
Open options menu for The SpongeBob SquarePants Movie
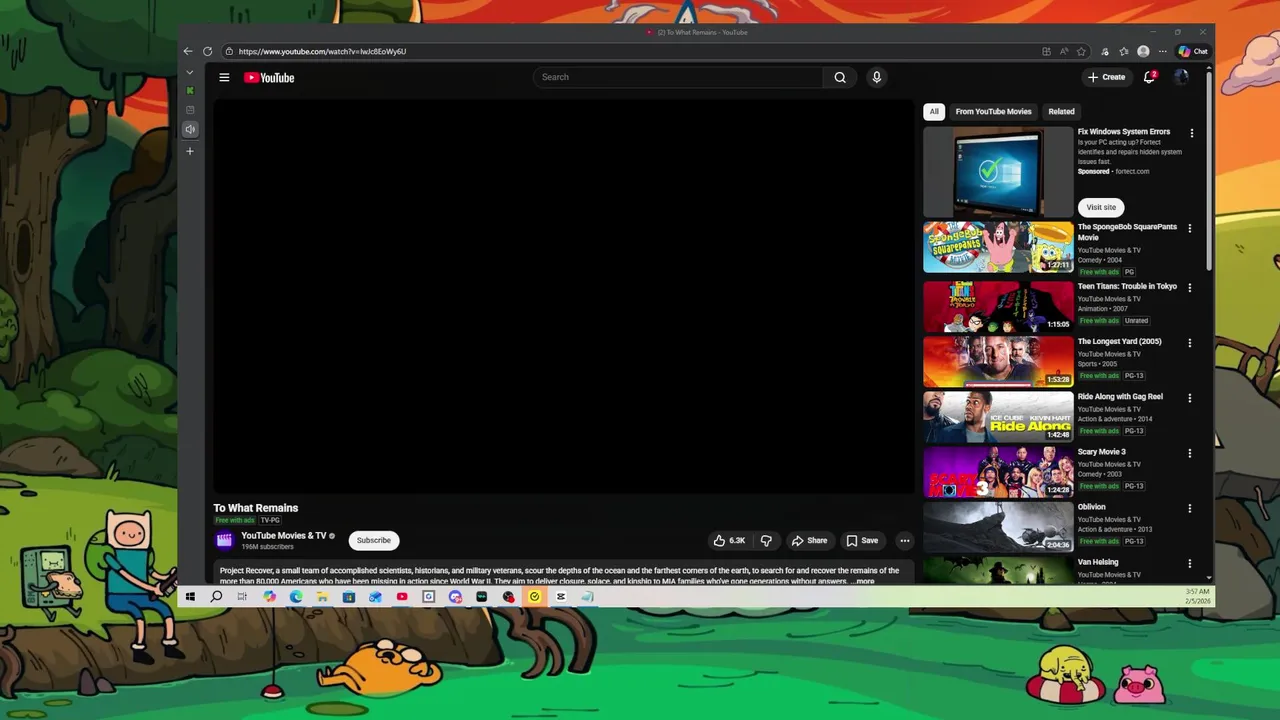(x=1190, y=229)
